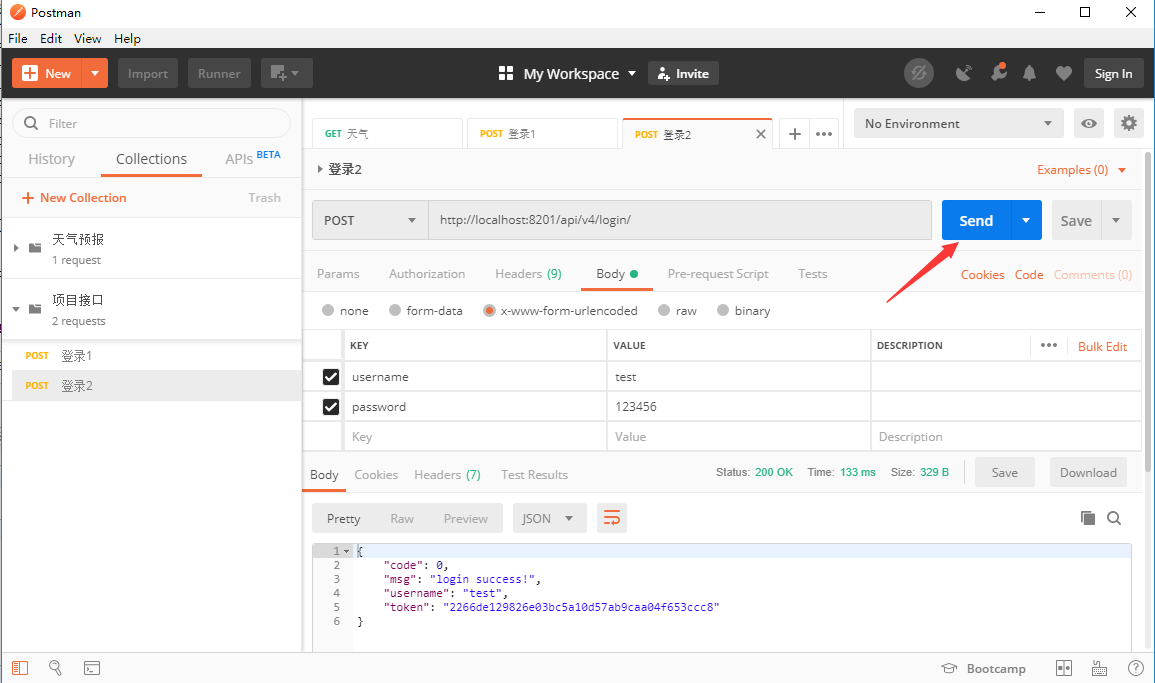Open manage environments gear icon
1155x683 pixels.
pyautogui.click(x=1128, y=123)
